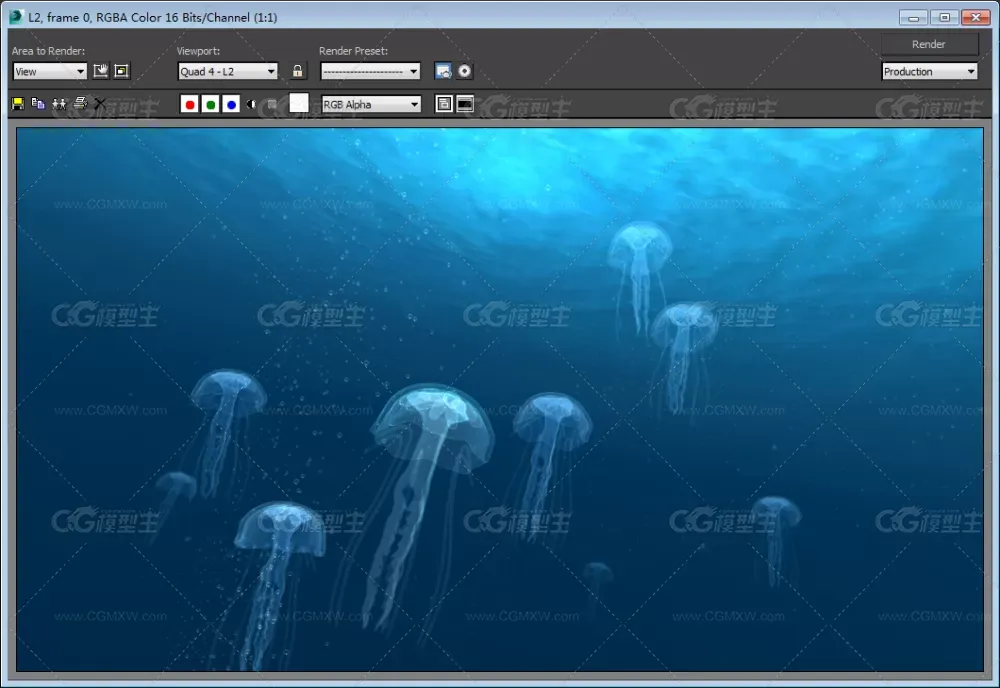Screen dimensions: 1000x688
Task: Copy the rendered image to clipboard
Action: tap(38, 104)
